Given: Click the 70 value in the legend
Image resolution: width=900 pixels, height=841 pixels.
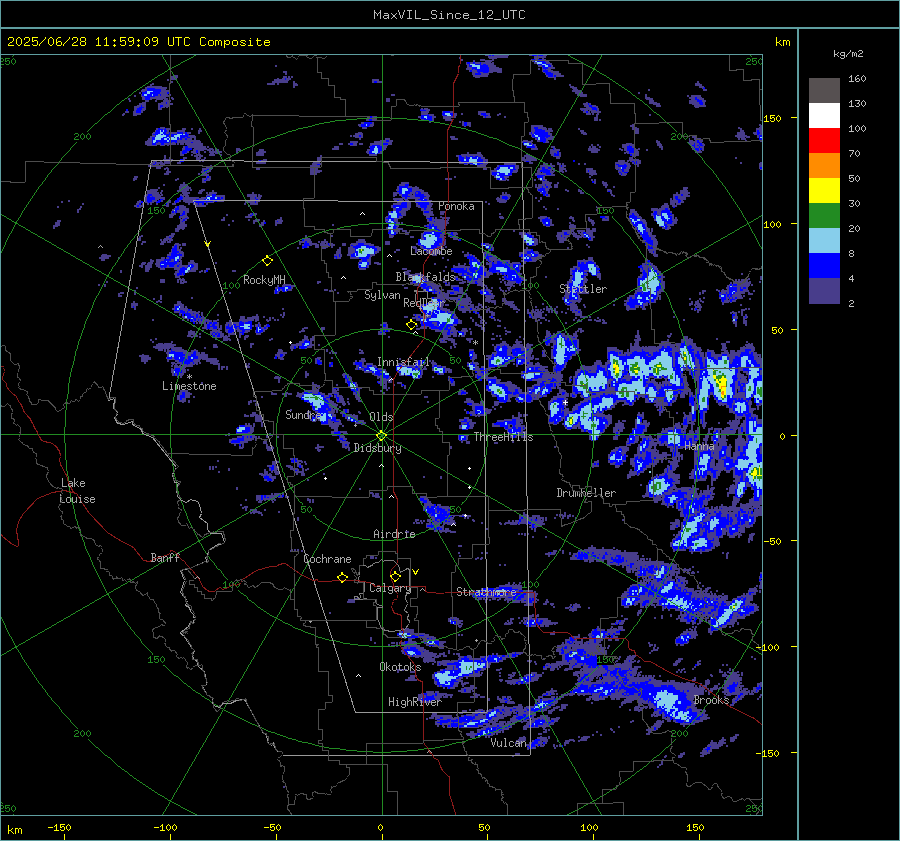Looking at the screenshot, I should click(854, 153).
